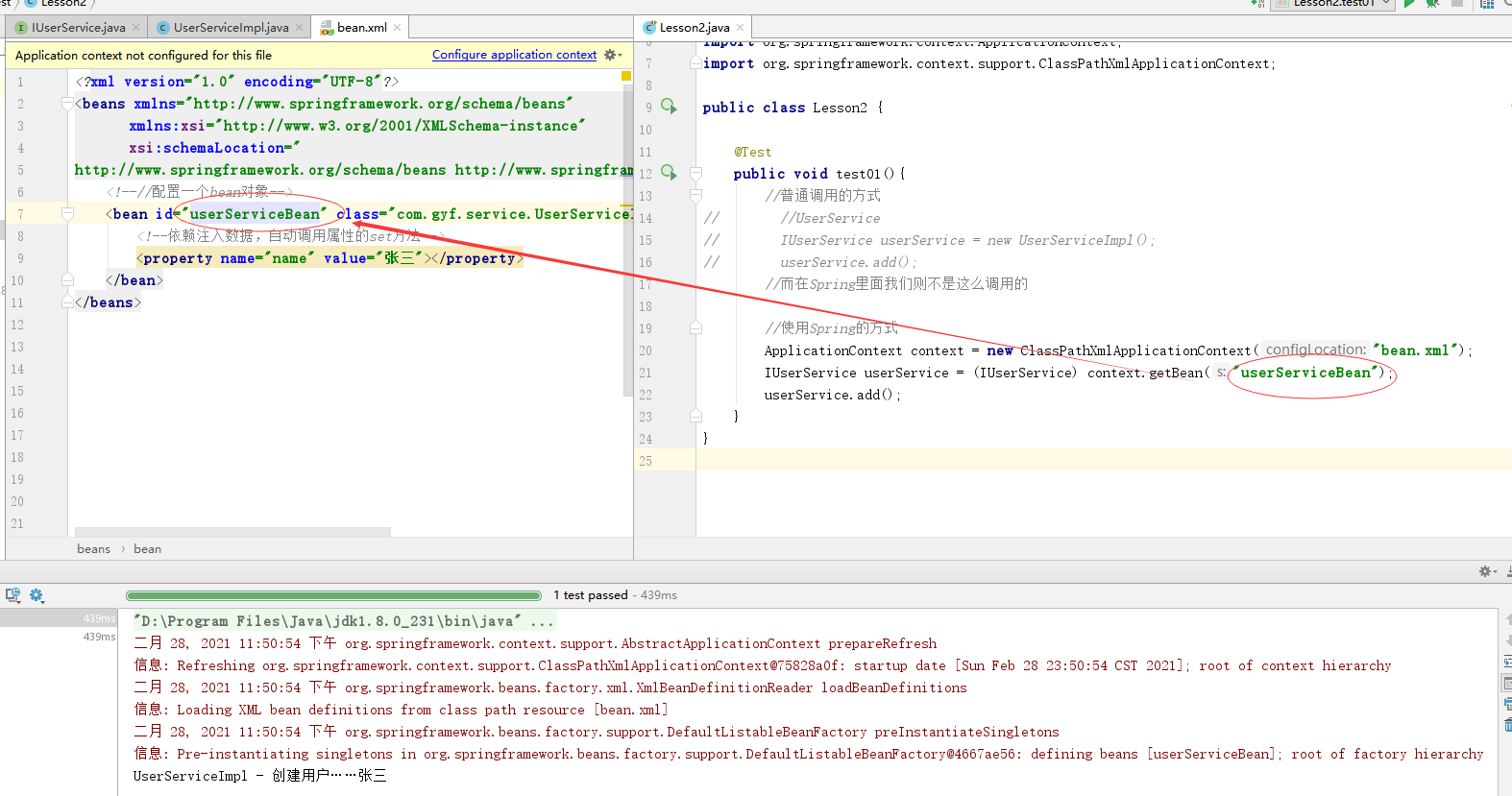Click console line 'UserServiceImpl - 创建用户……张三'
The width and height of the screenshot is (1512, 796).
[x=259, y=776]
